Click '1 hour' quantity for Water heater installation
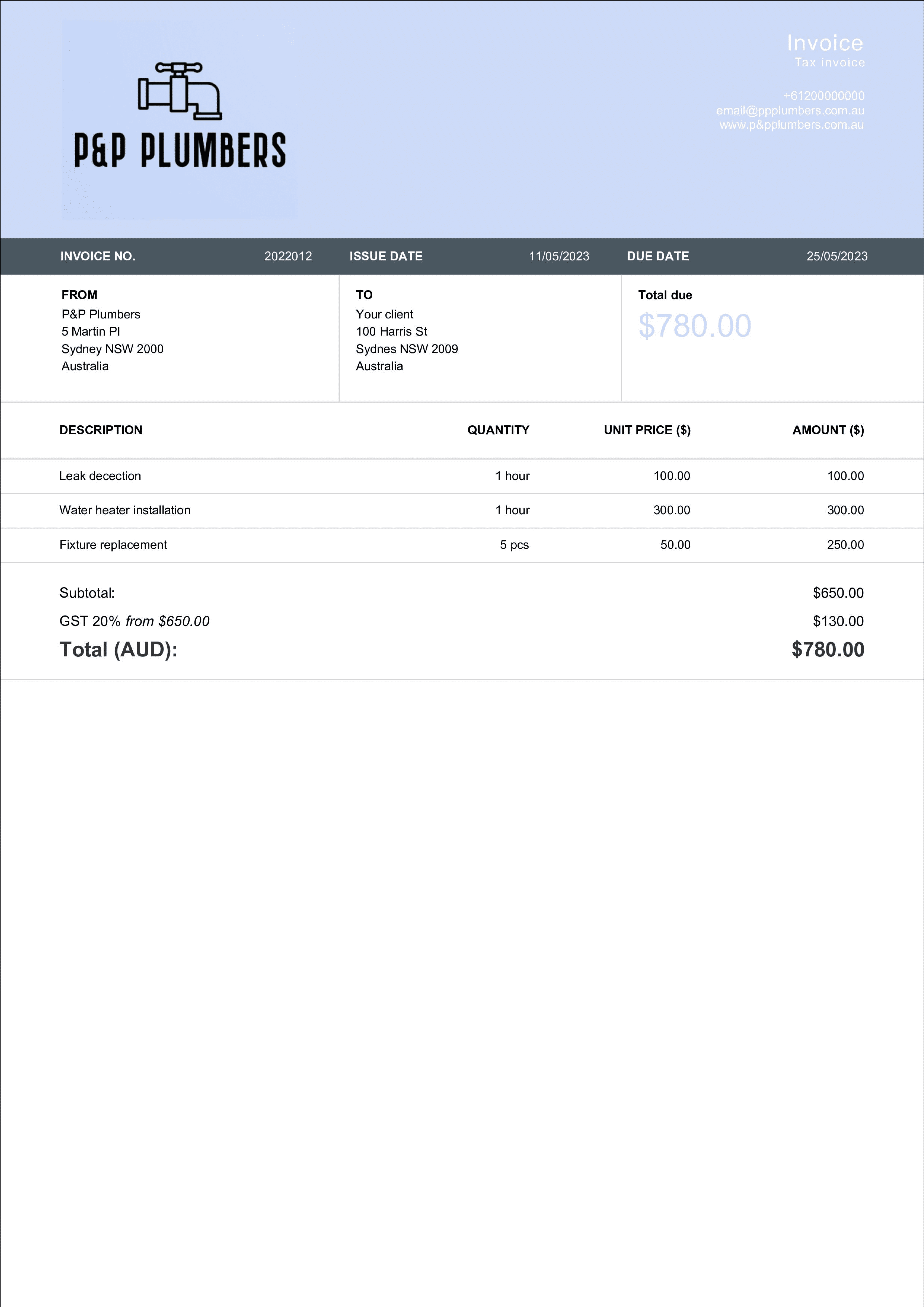Viewport: 924px width, 1307px height. pos(512,510)
